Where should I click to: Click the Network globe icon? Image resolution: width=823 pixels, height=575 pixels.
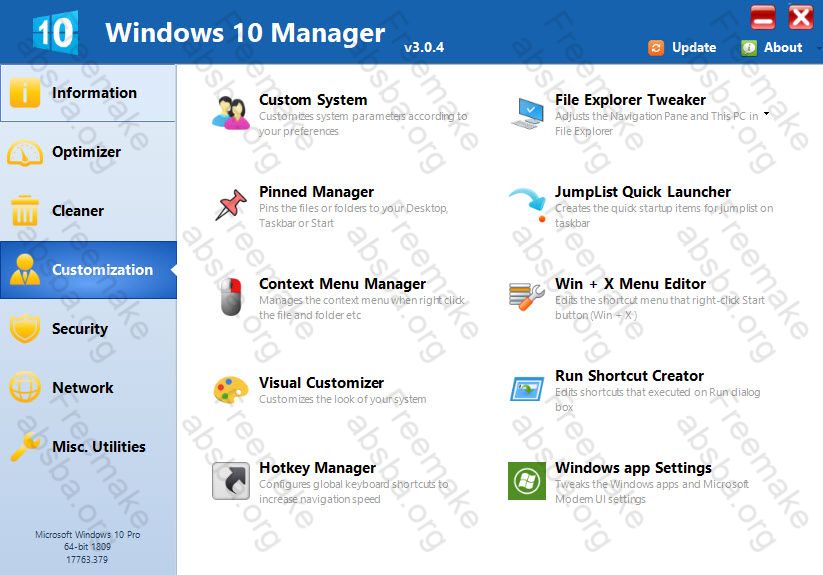click(25, 387)
